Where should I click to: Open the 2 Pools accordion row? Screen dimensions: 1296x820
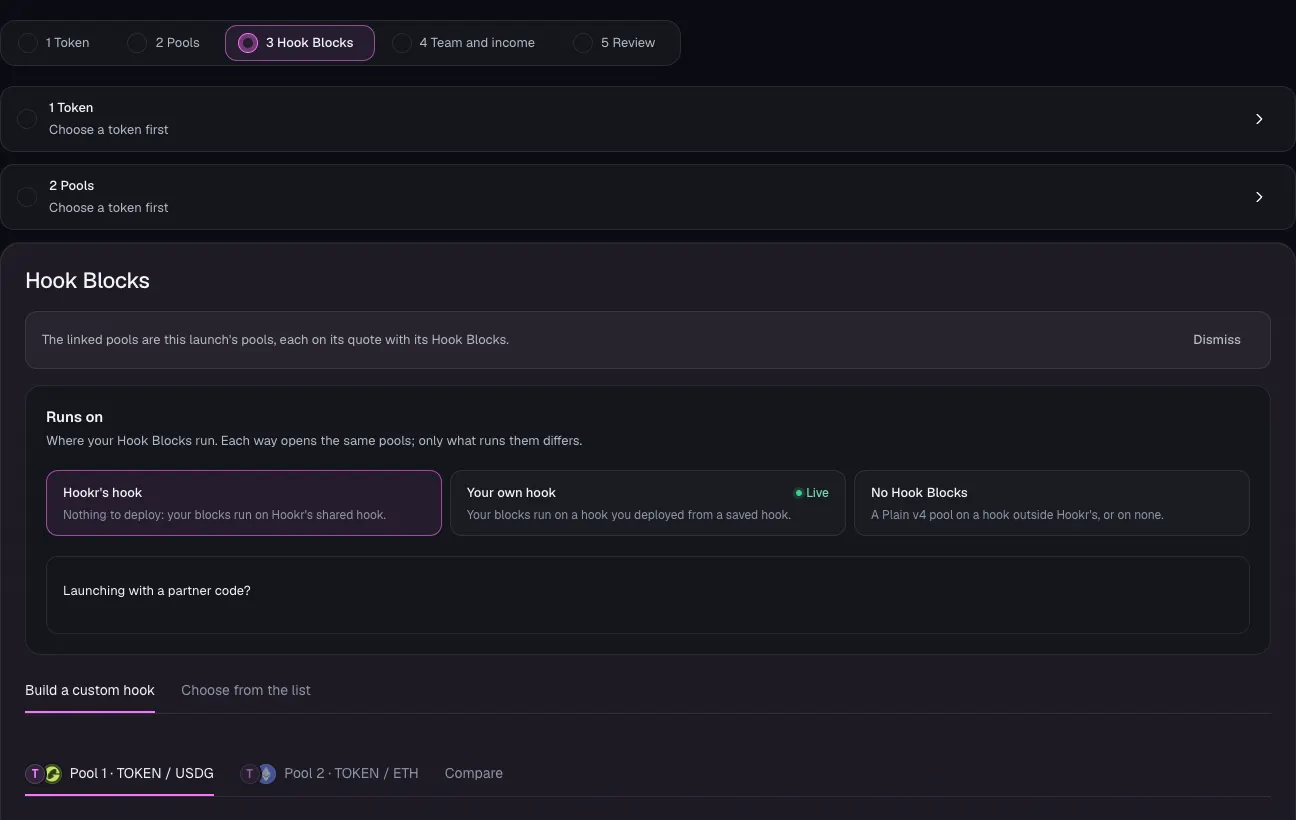point(648,197)
